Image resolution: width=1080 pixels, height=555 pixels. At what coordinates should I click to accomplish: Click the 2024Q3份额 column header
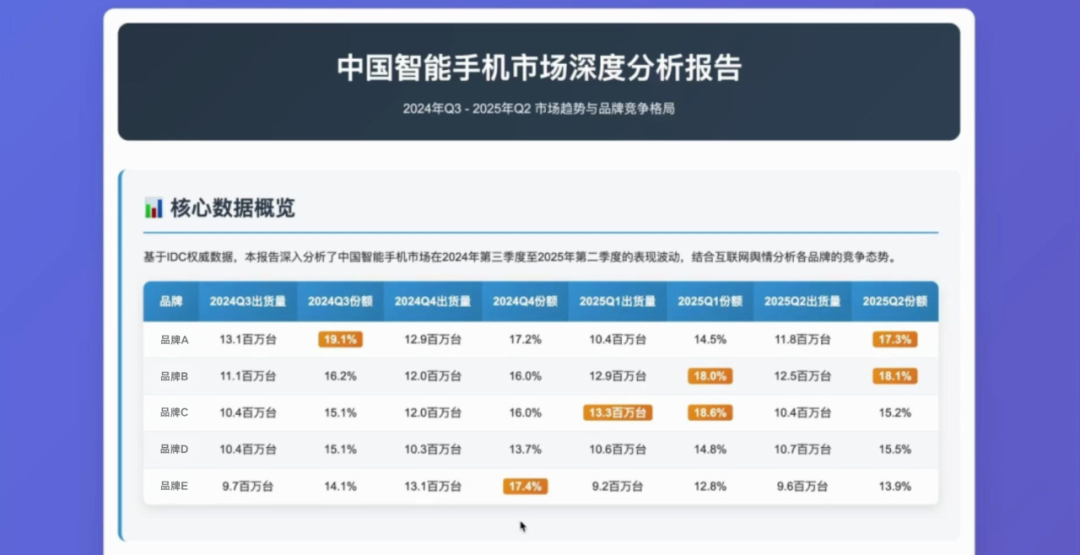coord(340,301)
